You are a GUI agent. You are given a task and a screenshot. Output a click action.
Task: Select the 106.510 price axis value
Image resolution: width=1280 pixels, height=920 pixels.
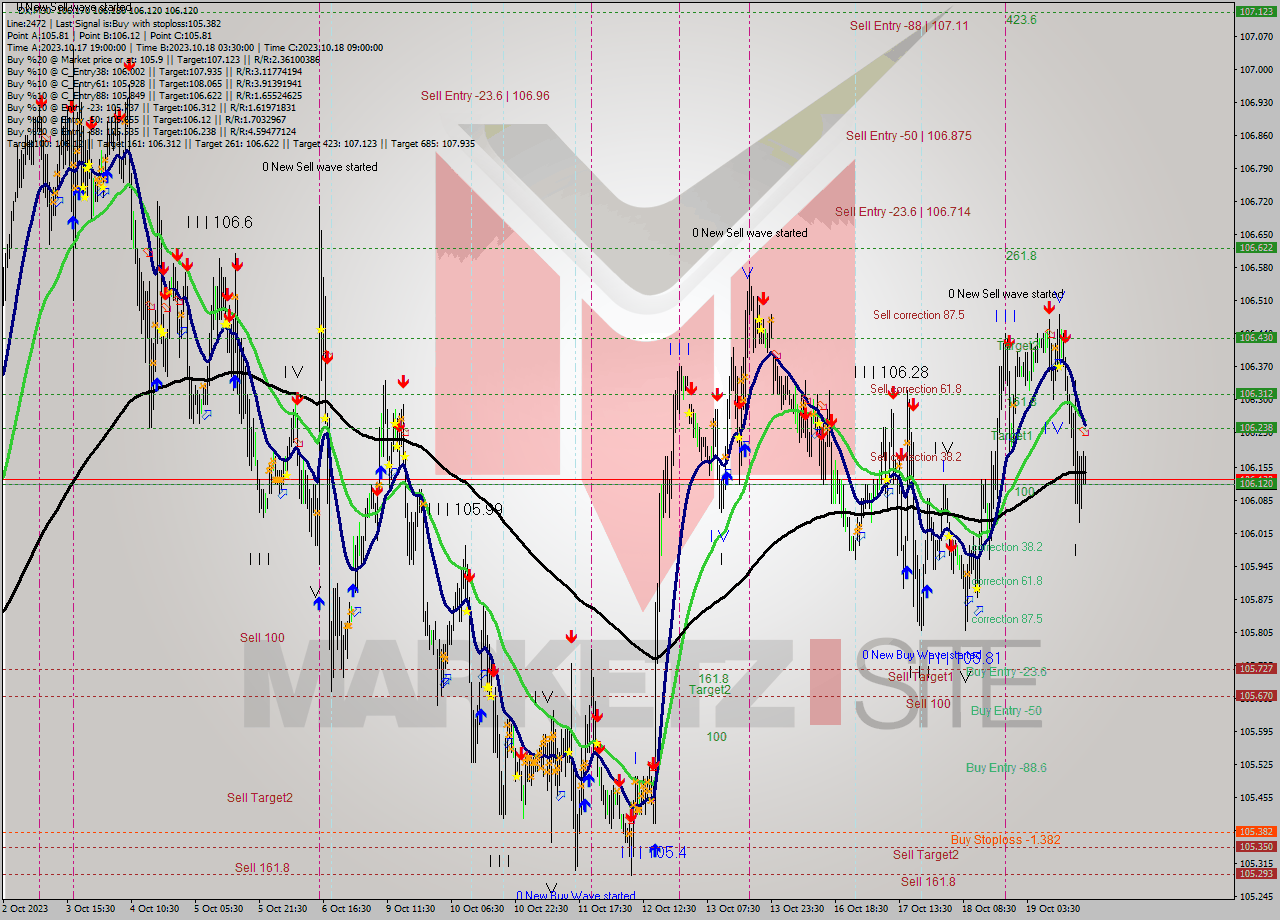click(1256, 301)
